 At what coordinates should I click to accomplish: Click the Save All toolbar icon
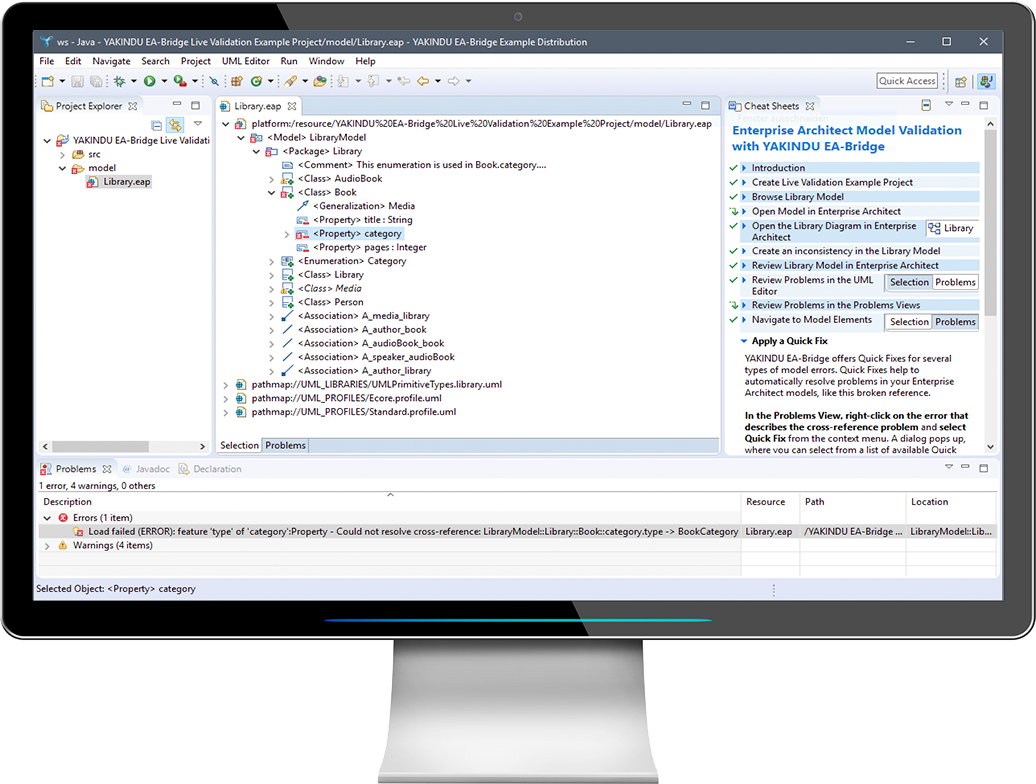click(x=96, y=81)
